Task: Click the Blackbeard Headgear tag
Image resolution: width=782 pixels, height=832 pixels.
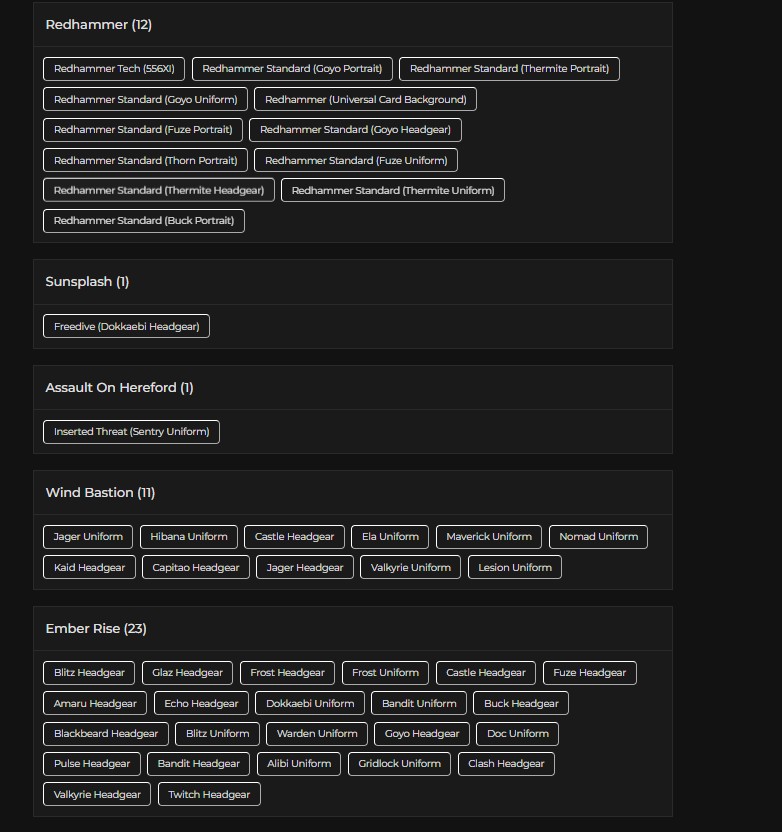Action: coord(106,734)
